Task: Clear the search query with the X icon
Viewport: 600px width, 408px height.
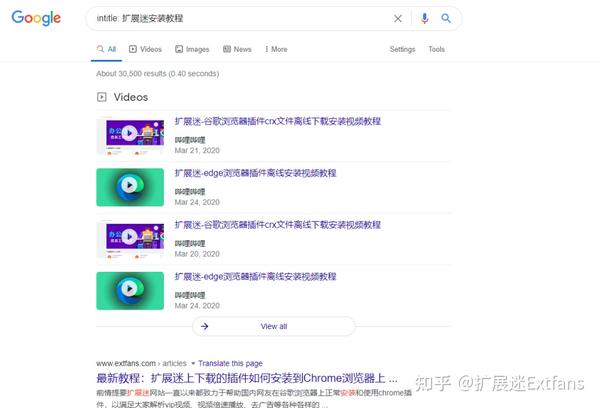Action: [x=398, y=18]
